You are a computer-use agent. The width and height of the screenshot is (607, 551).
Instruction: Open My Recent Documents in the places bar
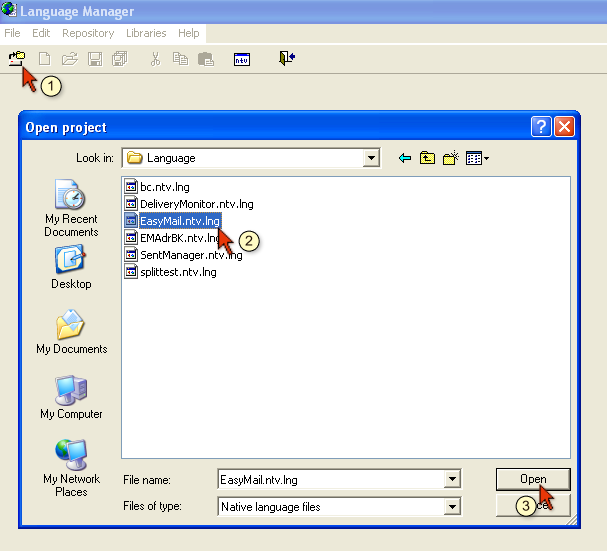(x=71, y=208)
